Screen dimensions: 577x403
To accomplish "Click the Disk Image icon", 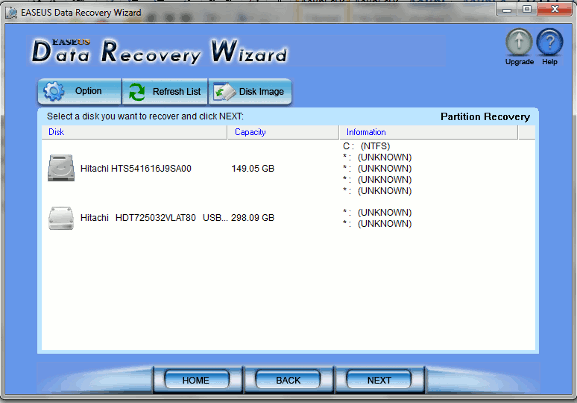I will [x=224, y=92].
